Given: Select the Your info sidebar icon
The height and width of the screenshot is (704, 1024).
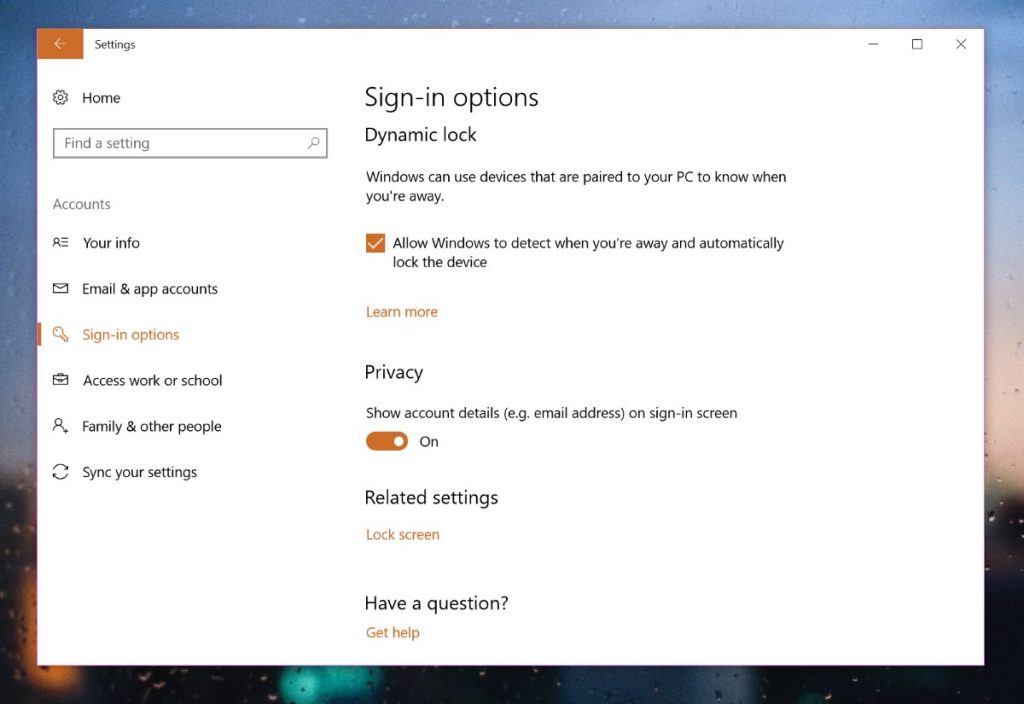Looking at the screenshot, I should [x=61, y=242].
